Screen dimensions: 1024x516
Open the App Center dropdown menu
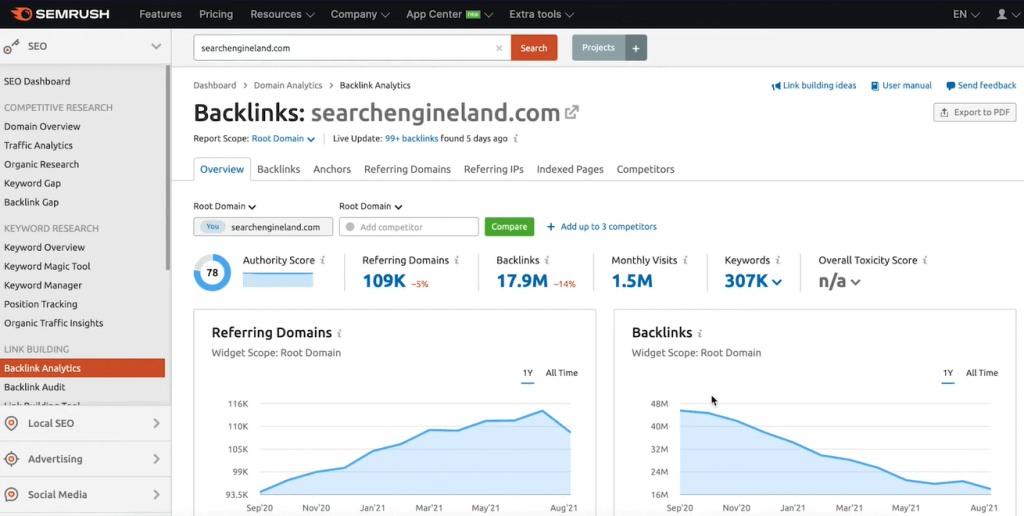449,14
